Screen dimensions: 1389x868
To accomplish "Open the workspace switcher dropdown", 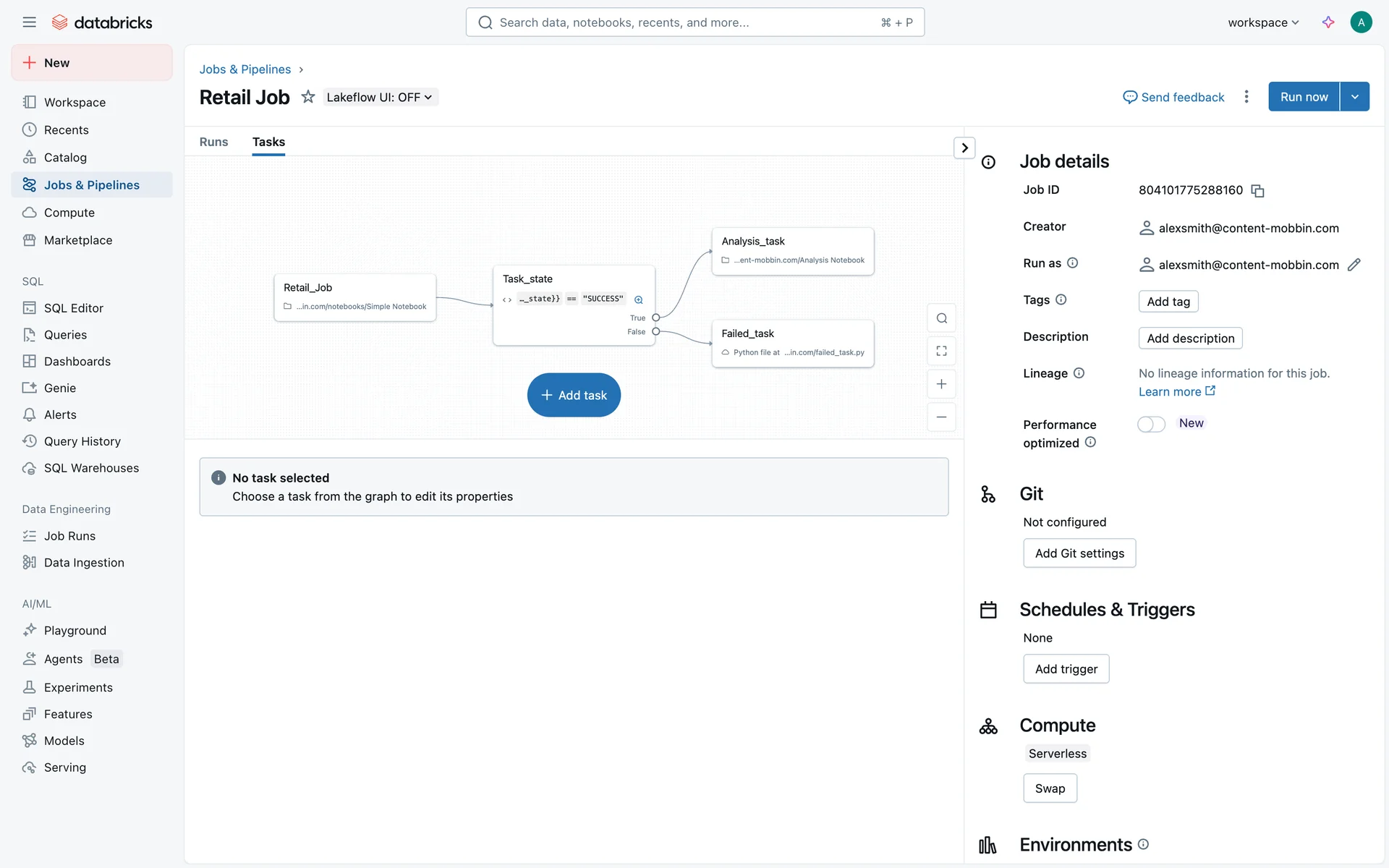I will tap(1263, 22).
